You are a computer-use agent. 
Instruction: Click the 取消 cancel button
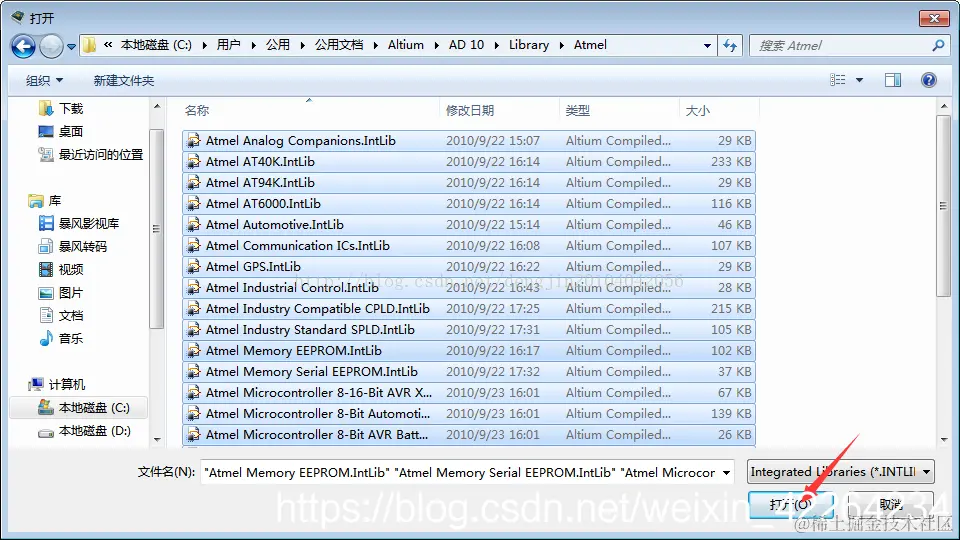click(x=891, y=504)
